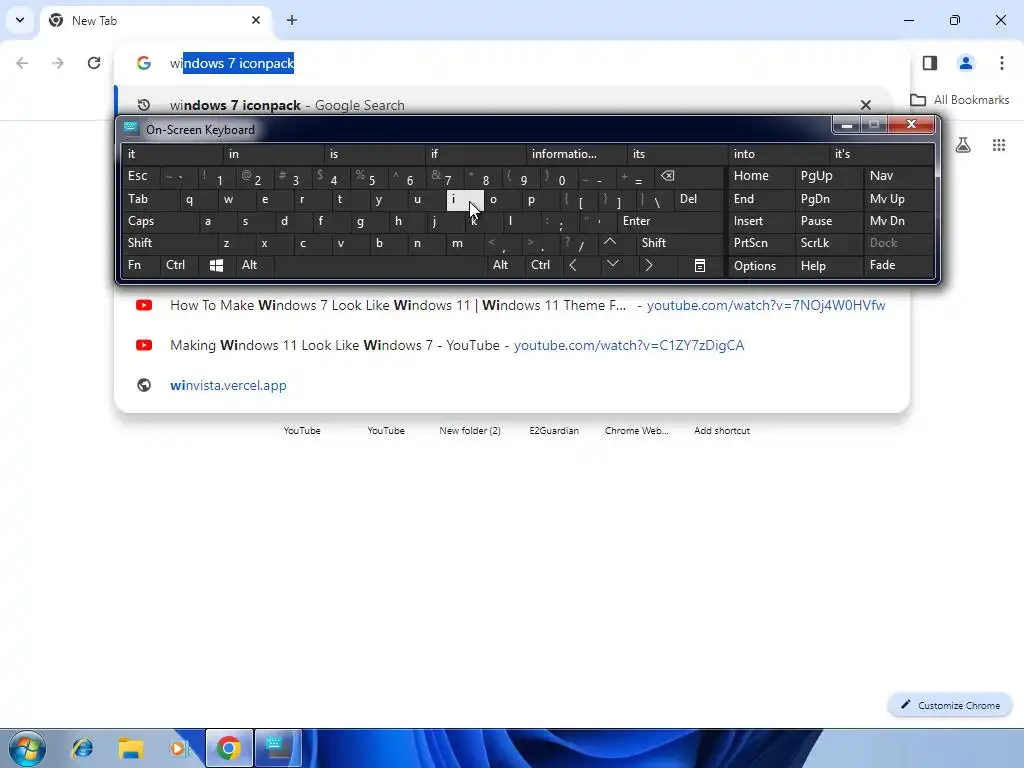Click the Home key
The image size is (1024, 768).
point(761,176)
